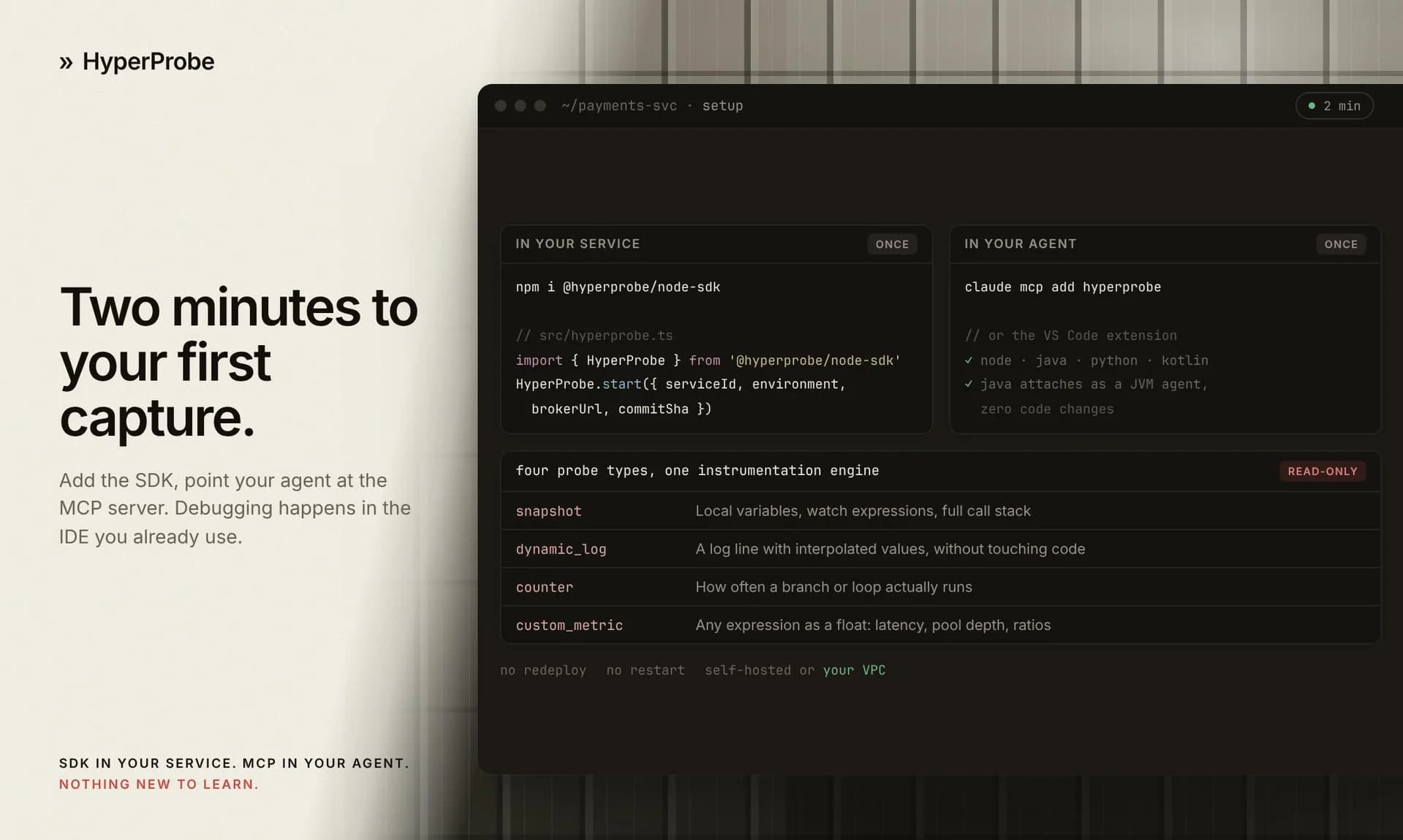Click the "zero code changes" line
This screenshot has width=1403, height=840.
point(1047,409)
